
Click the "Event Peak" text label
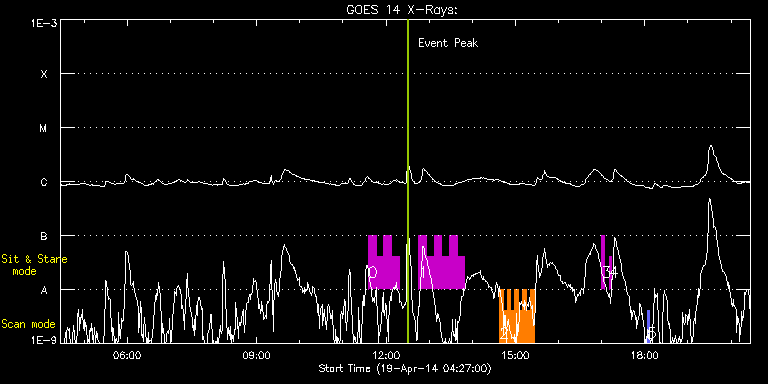point(448,43)
